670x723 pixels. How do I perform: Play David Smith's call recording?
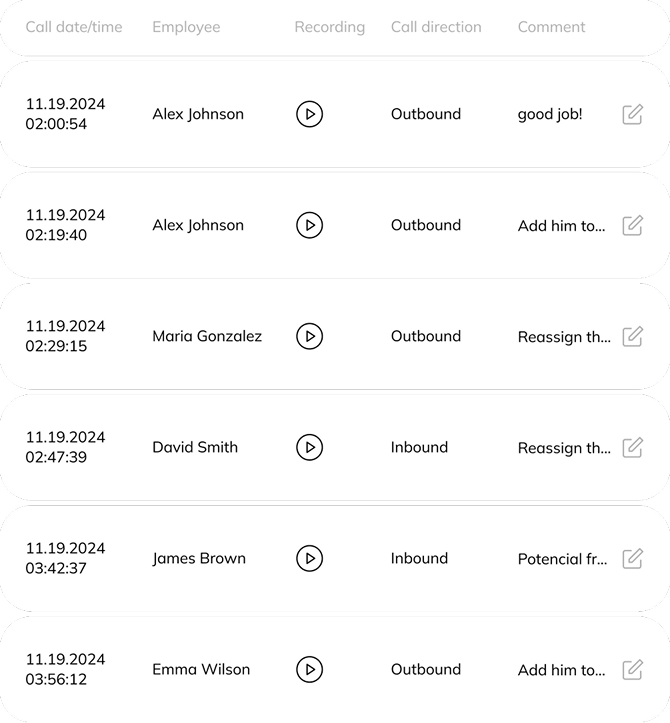(x=309, y=447)
